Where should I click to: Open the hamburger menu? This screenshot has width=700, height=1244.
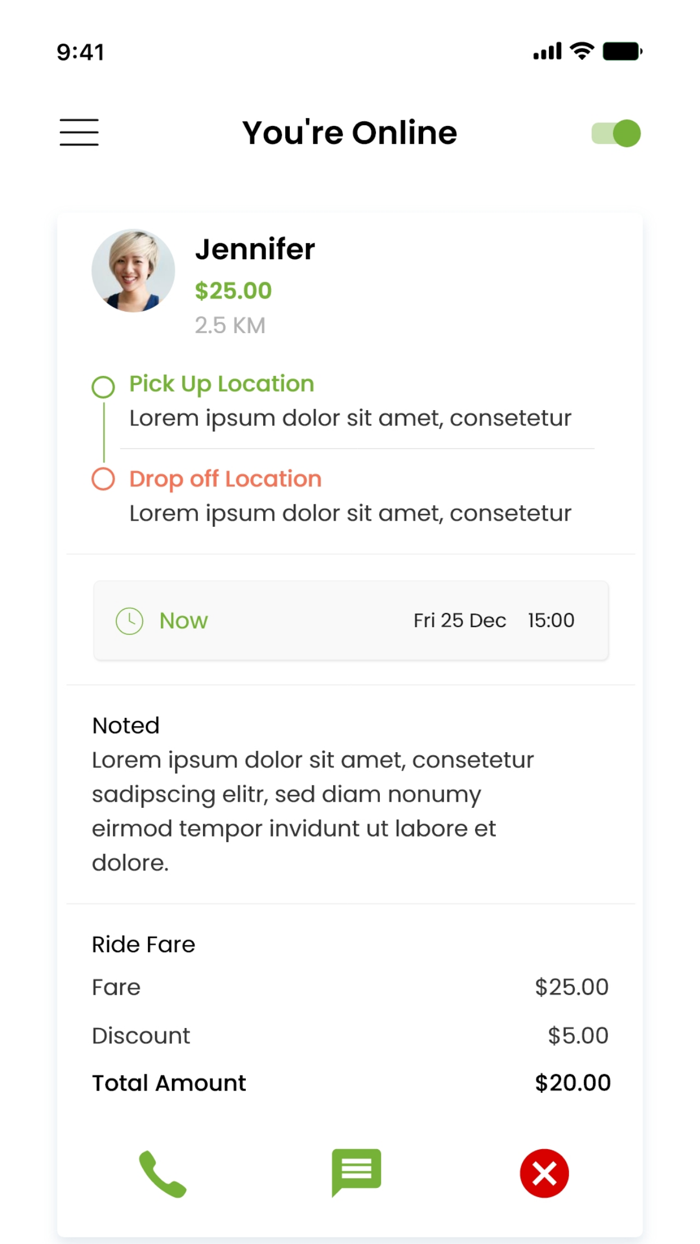pyautogui.click(x=79, y=133)
